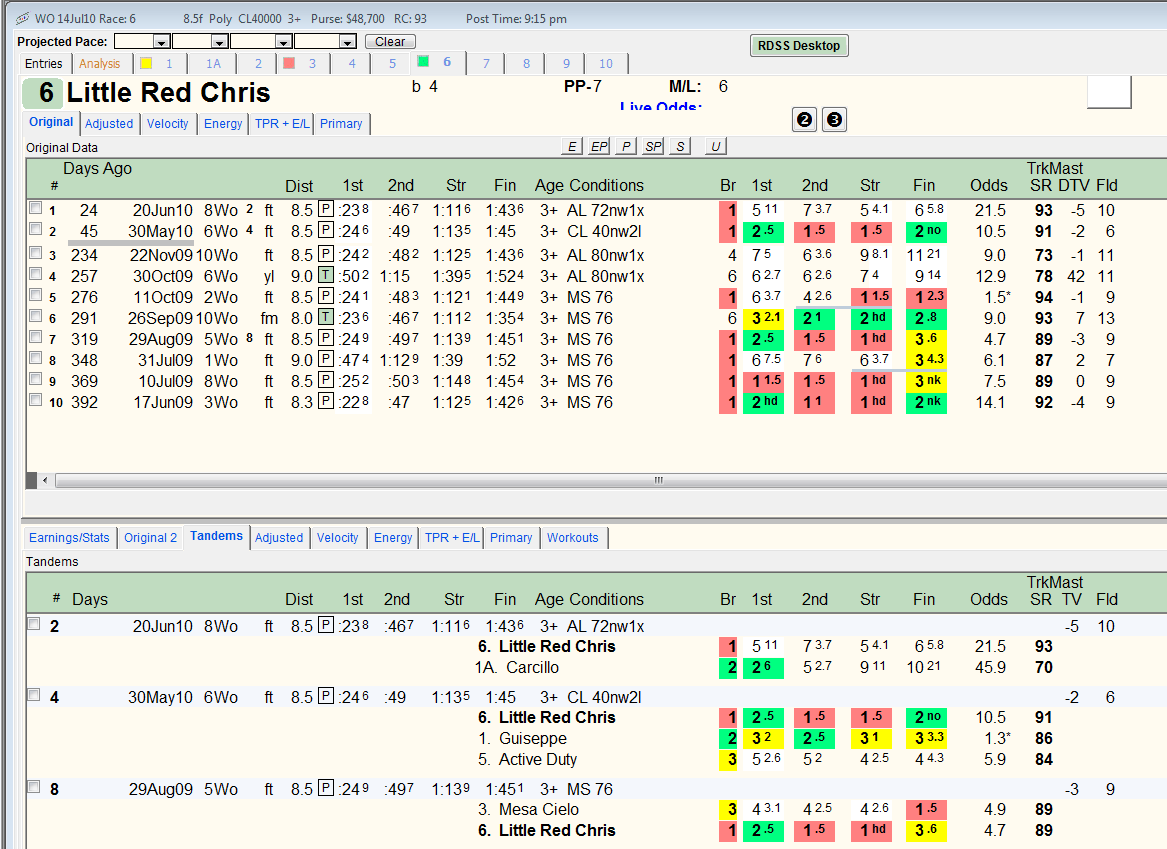
Task: Click the T turf icon on 26Sep09 row
Action: (x=325, y=318)
